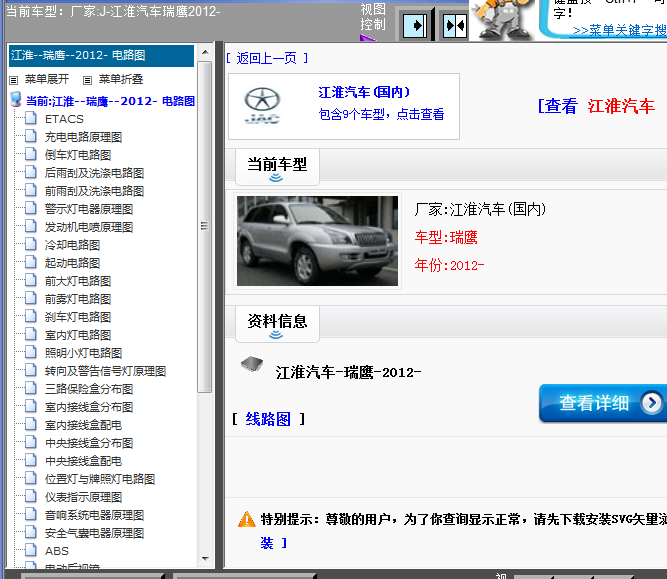Open 室内灯电路图 diagram

[x=78, y=335]
